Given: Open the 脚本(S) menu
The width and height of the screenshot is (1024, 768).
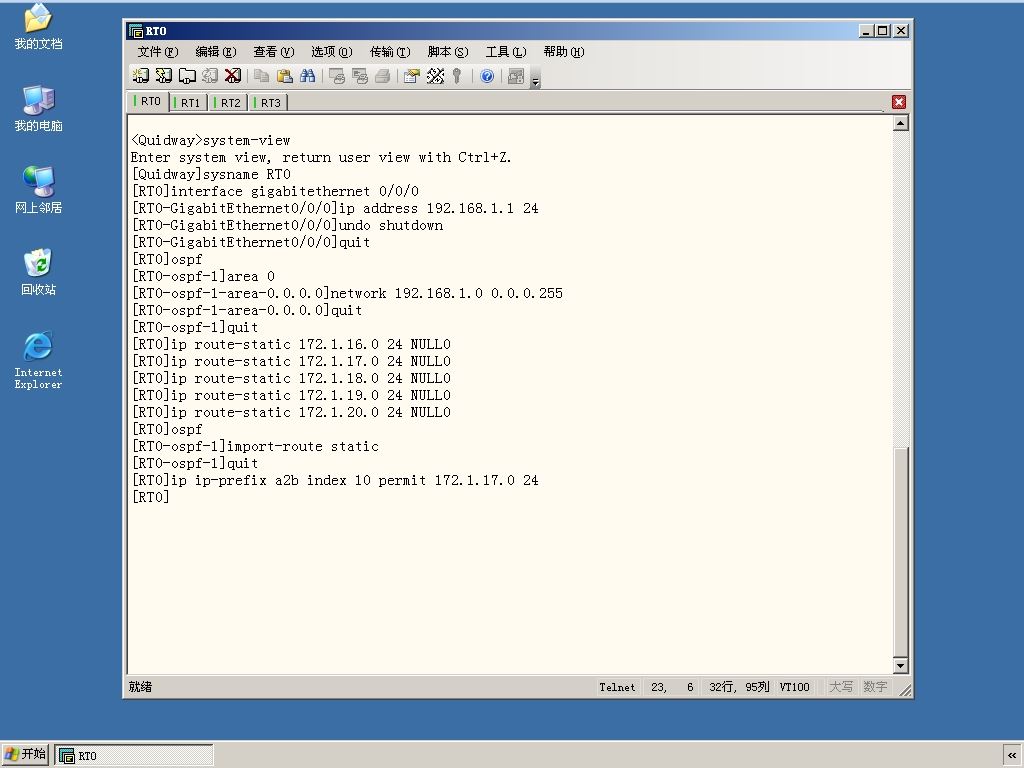Looking at the screenshot, I should click(x=448, y=52).
